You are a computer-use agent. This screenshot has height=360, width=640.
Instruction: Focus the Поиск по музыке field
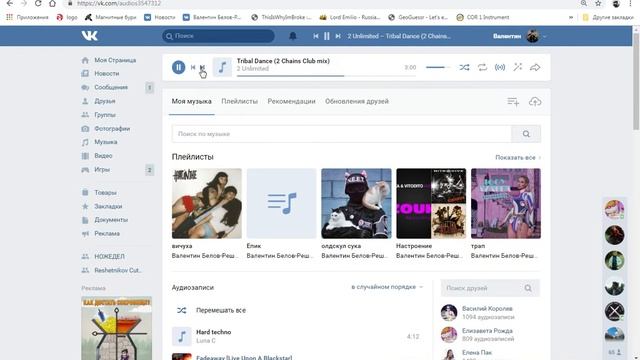pyautogui.click(x=342, y=134)
